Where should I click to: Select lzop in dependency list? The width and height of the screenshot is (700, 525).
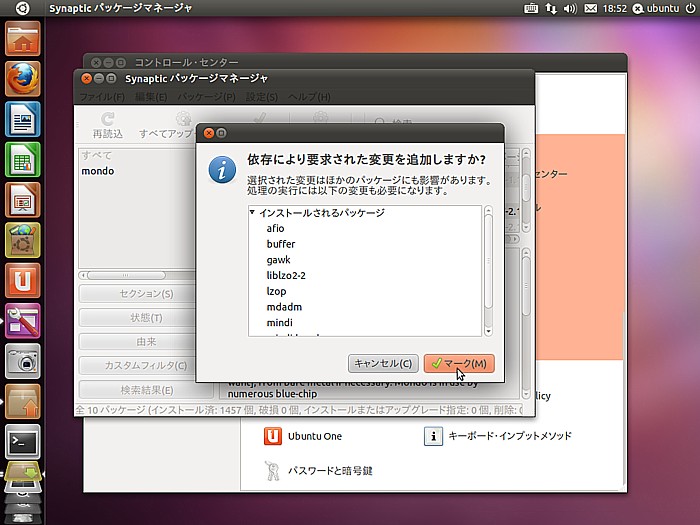(276, 292)
